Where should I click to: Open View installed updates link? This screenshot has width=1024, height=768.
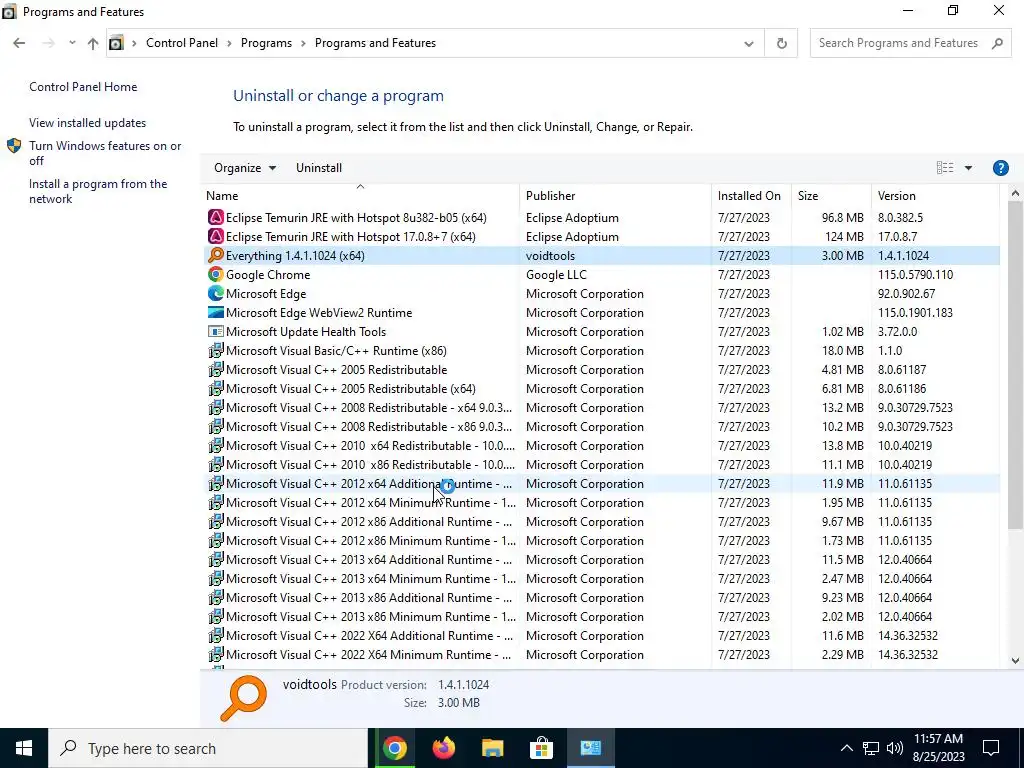coord(88,123)
